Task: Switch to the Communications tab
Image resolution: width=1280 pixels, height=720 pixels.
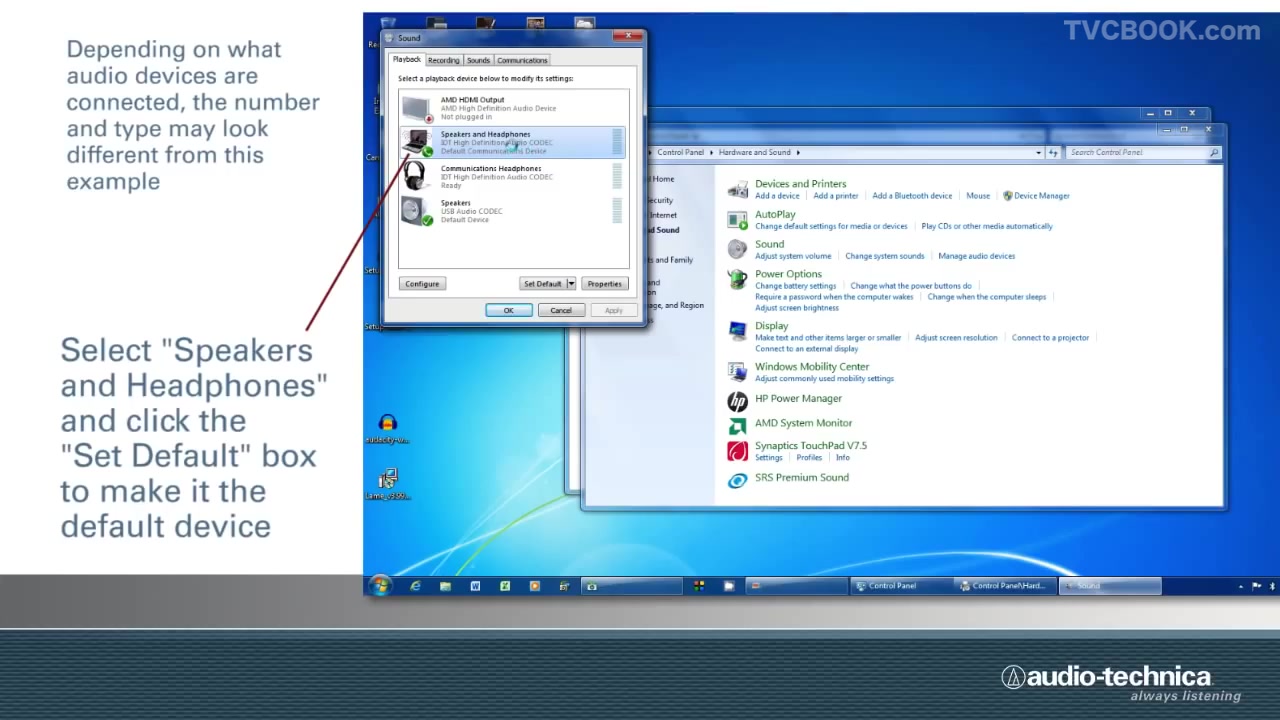Action: coord(522,60)
